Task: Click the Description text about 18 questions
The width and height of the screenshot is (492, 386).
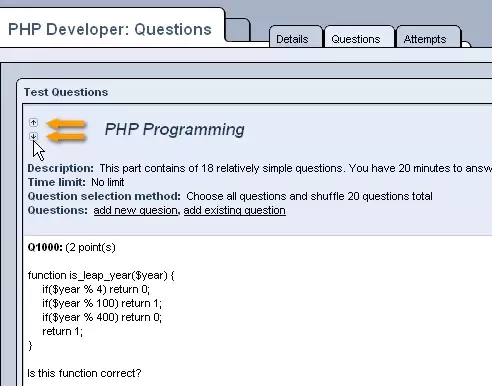Action: pos(296,168)
